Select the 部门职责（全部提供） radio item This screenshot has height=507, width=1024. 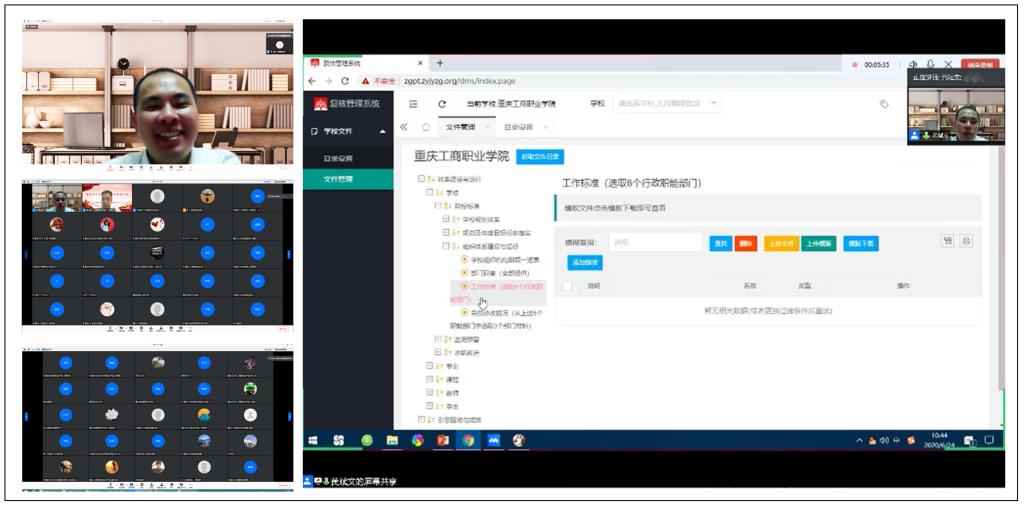click(x=465, y=272)
